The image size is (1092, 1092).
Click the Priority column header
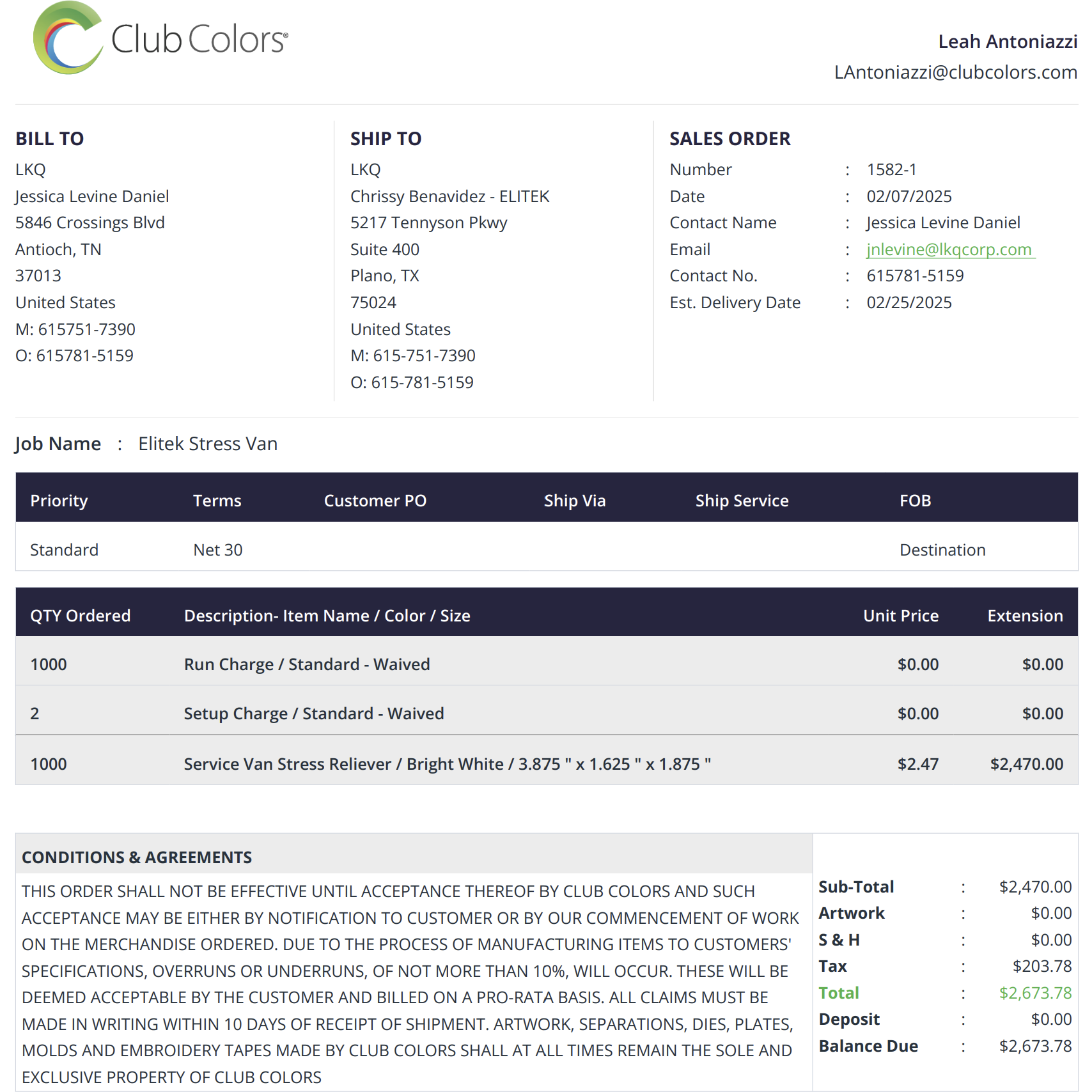[59, 501]
